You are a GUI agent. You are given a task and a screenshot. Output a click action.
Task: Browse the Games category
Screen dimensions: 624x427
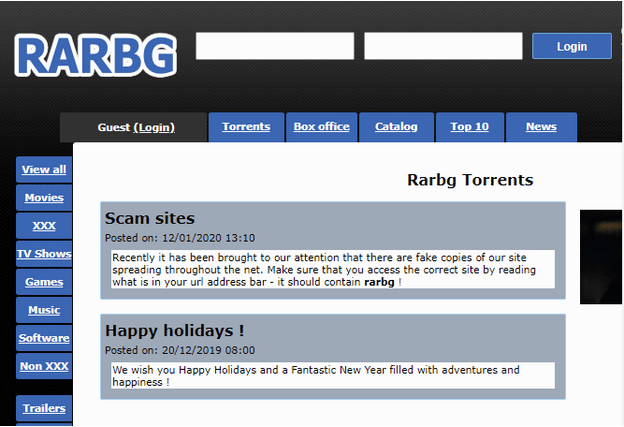44,282
